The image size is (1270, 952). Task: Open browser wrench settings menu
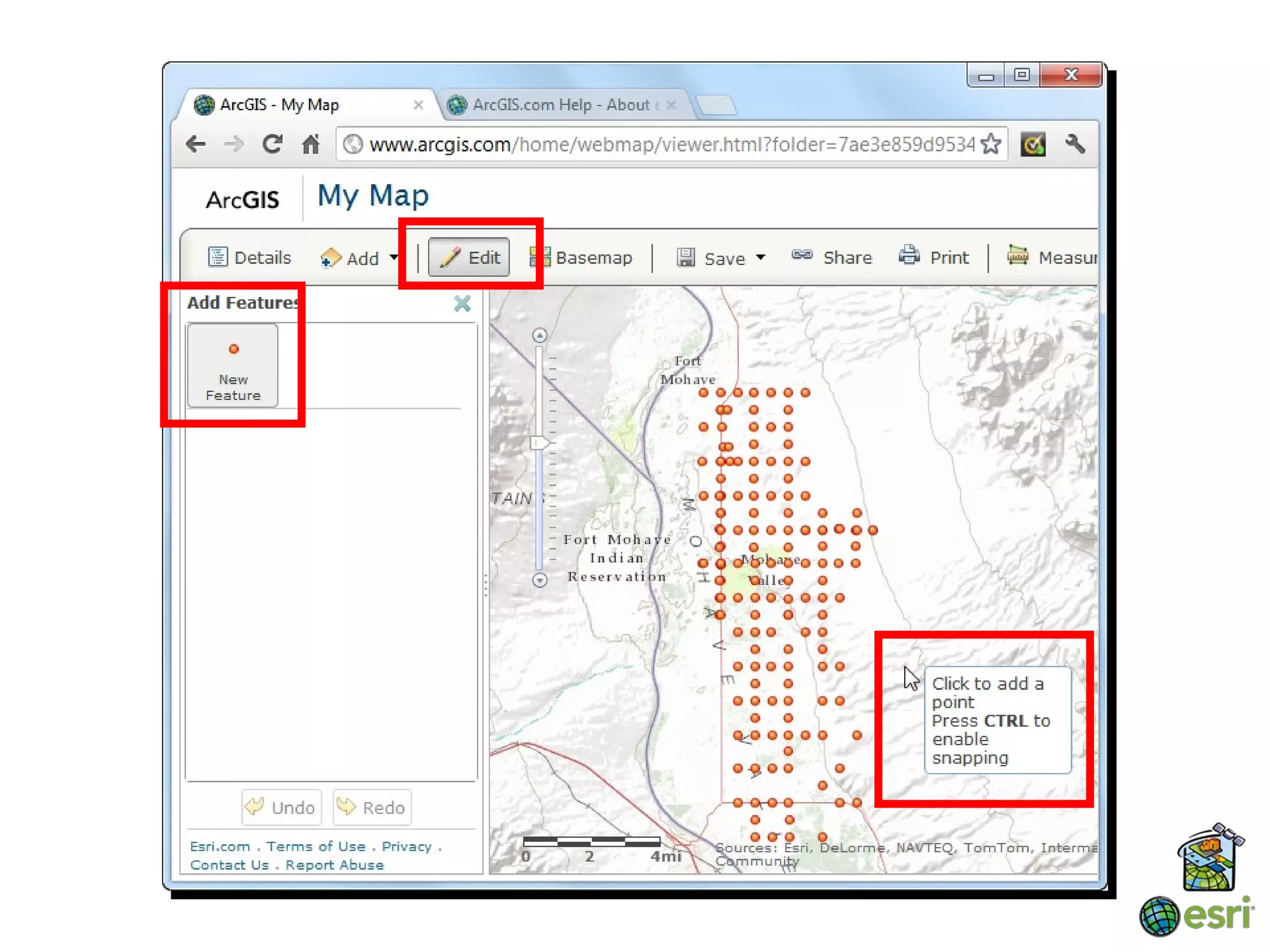click(1075, 144)
